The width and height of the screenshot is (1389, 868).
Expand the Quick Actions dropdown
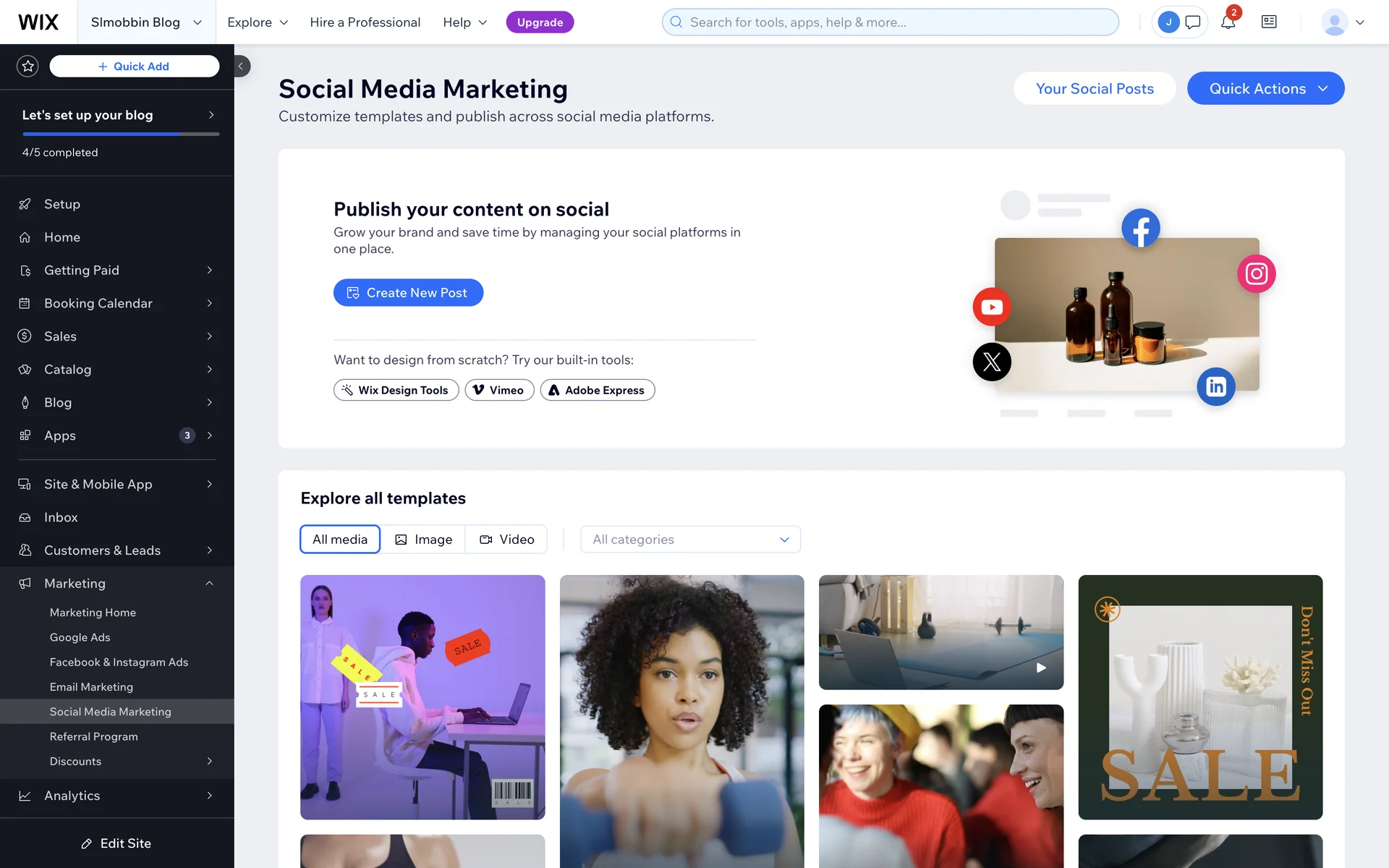[1265, 88]
